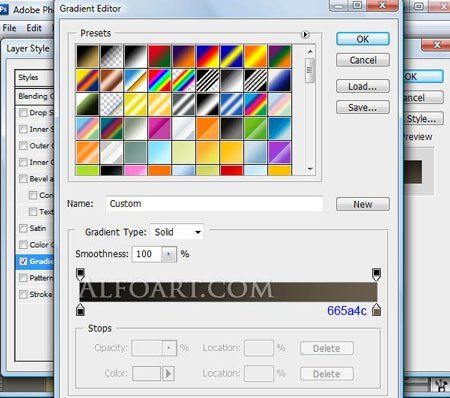Image resolution: width=450 pixels, height=398 pixels.
Task: Open the Opacity stop slider arrow
Action: [169, 348]
